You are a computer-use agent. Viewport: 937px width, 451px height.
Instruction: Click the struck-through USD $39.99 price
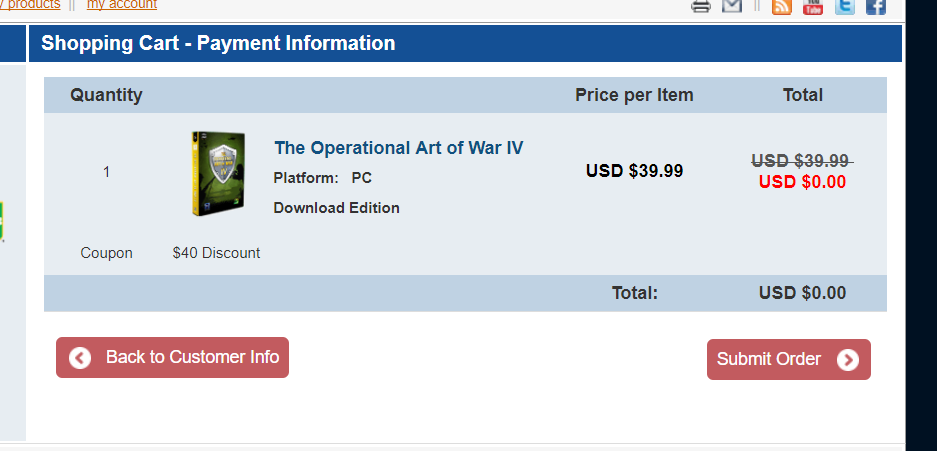801,161
